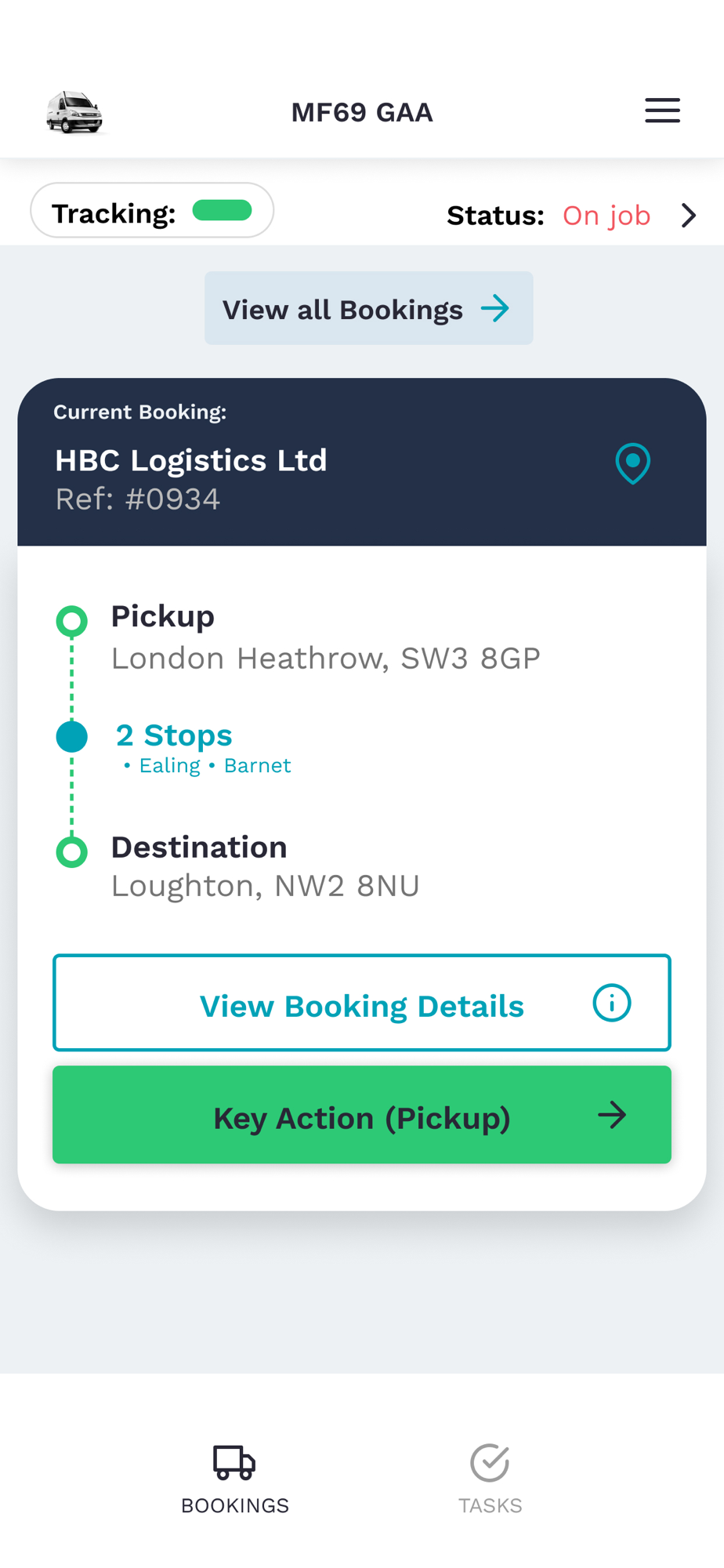Click the On job status text
724x1568 pixels.
pyautogui.click(x=606, y=216)
